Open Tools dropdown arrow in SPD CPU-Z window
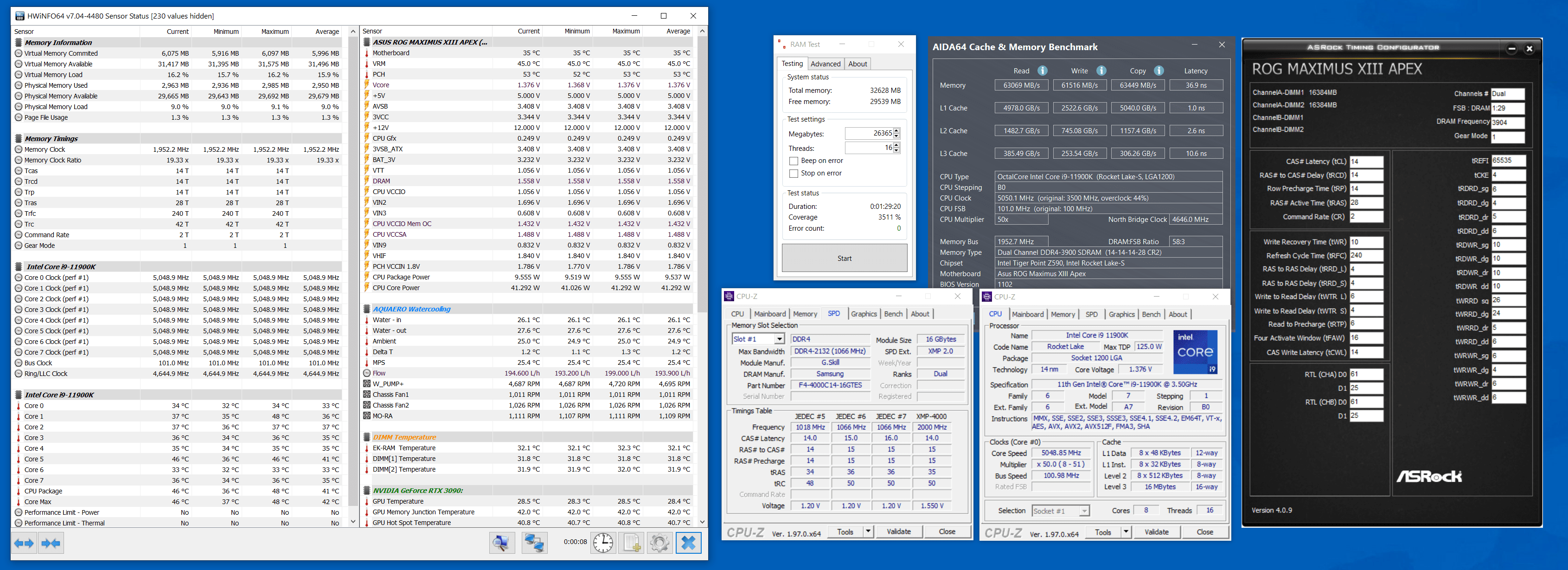Screen dimensions: 1568x570 point(868,531)
